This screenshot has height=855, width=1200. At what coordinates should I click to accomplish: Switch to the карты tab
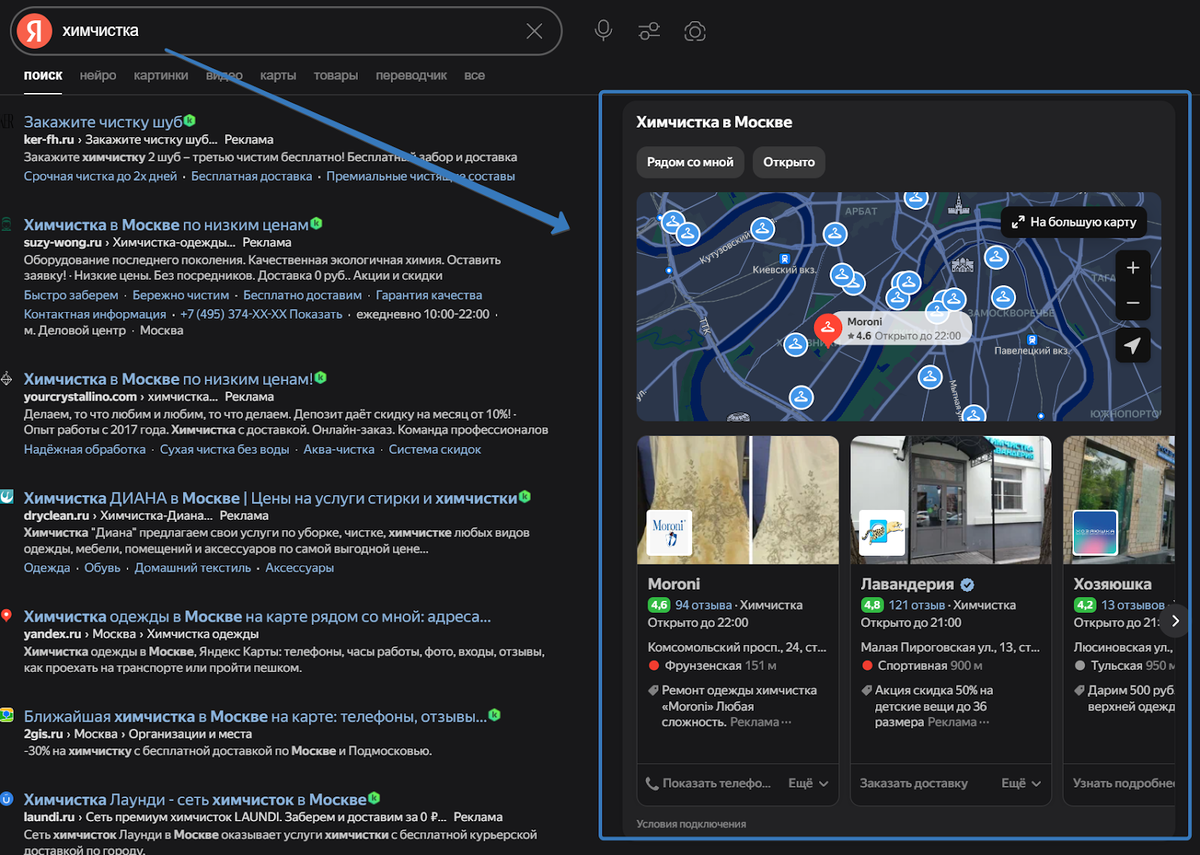click(x=278, y=75)
